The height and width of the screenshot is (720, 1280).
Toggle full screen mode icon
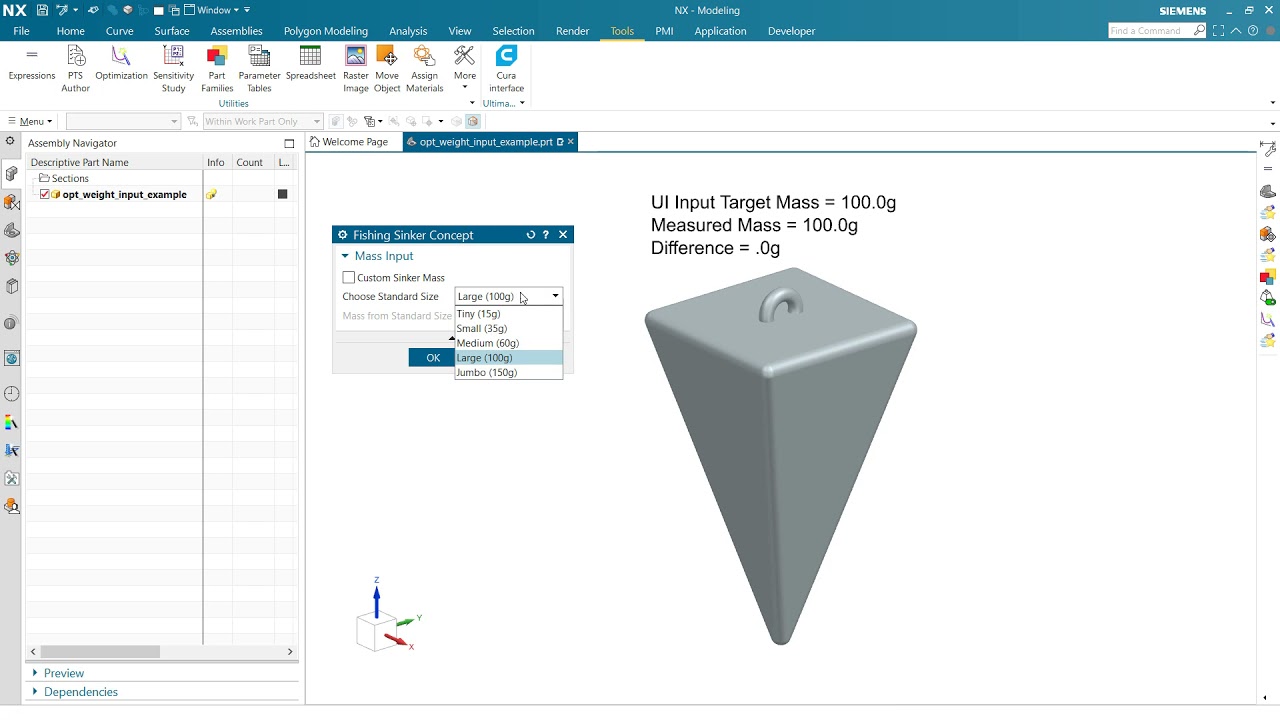click(x=1218, y=31)
